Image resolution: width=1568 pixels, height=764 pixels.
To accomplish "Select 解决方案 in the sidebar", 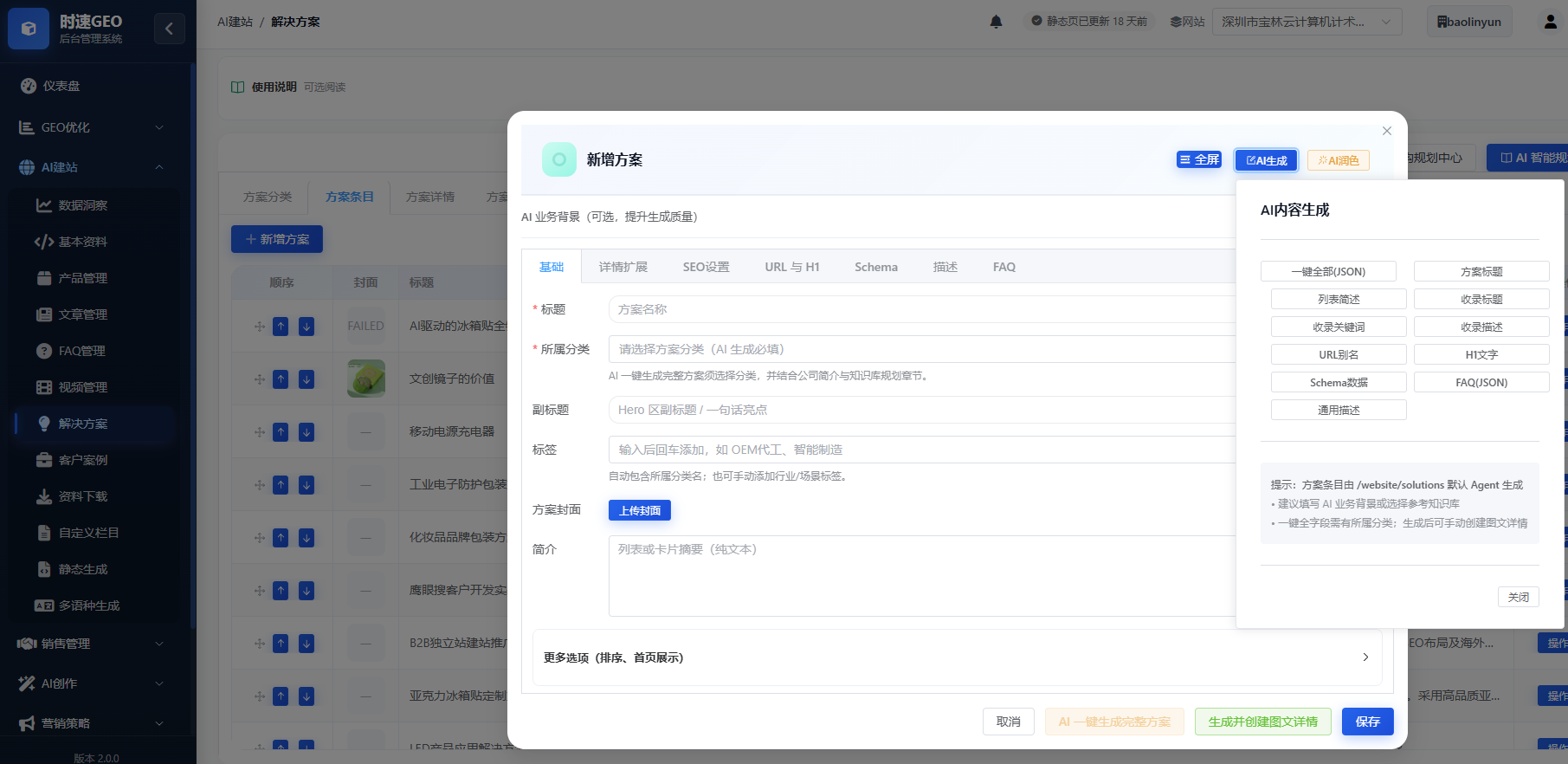I will click(95, 424).
